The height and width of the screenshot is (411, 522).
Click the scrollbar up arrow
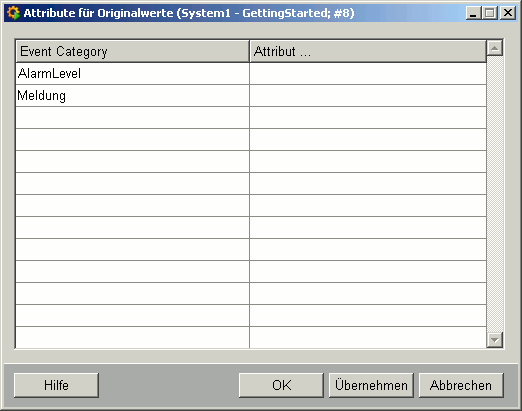(x=495, y=48)
